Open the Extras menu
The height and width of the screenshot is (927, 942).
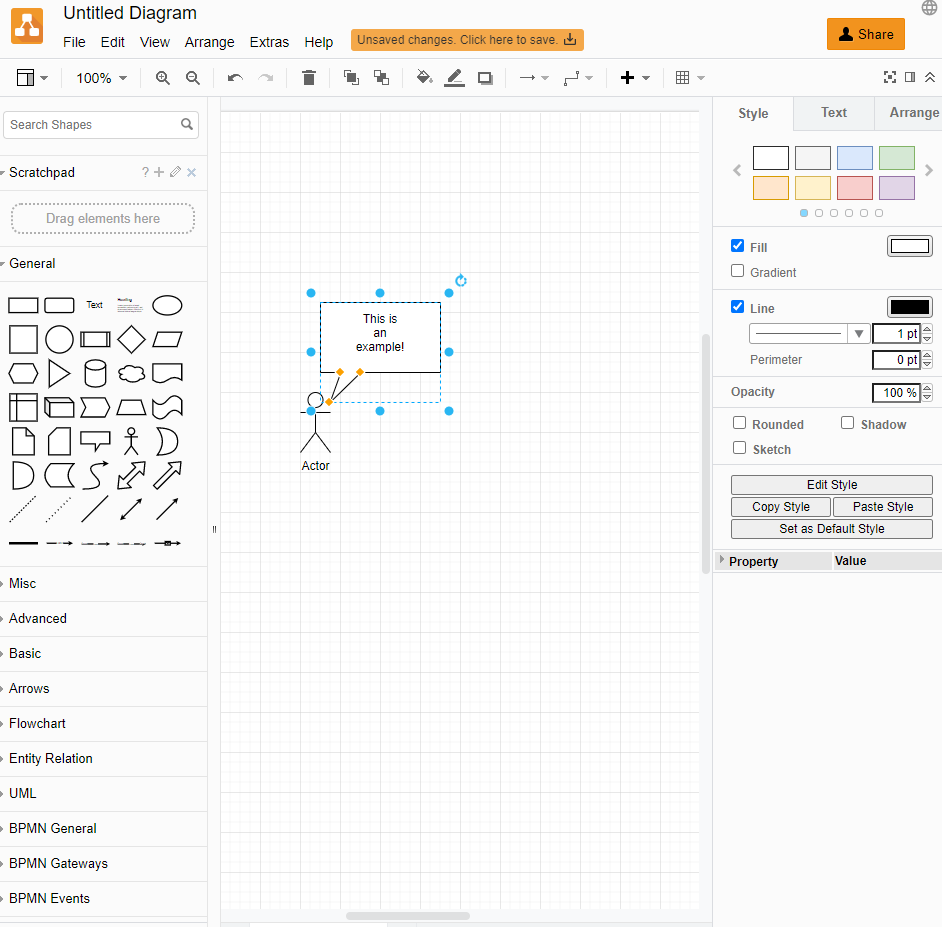[269, 42]
